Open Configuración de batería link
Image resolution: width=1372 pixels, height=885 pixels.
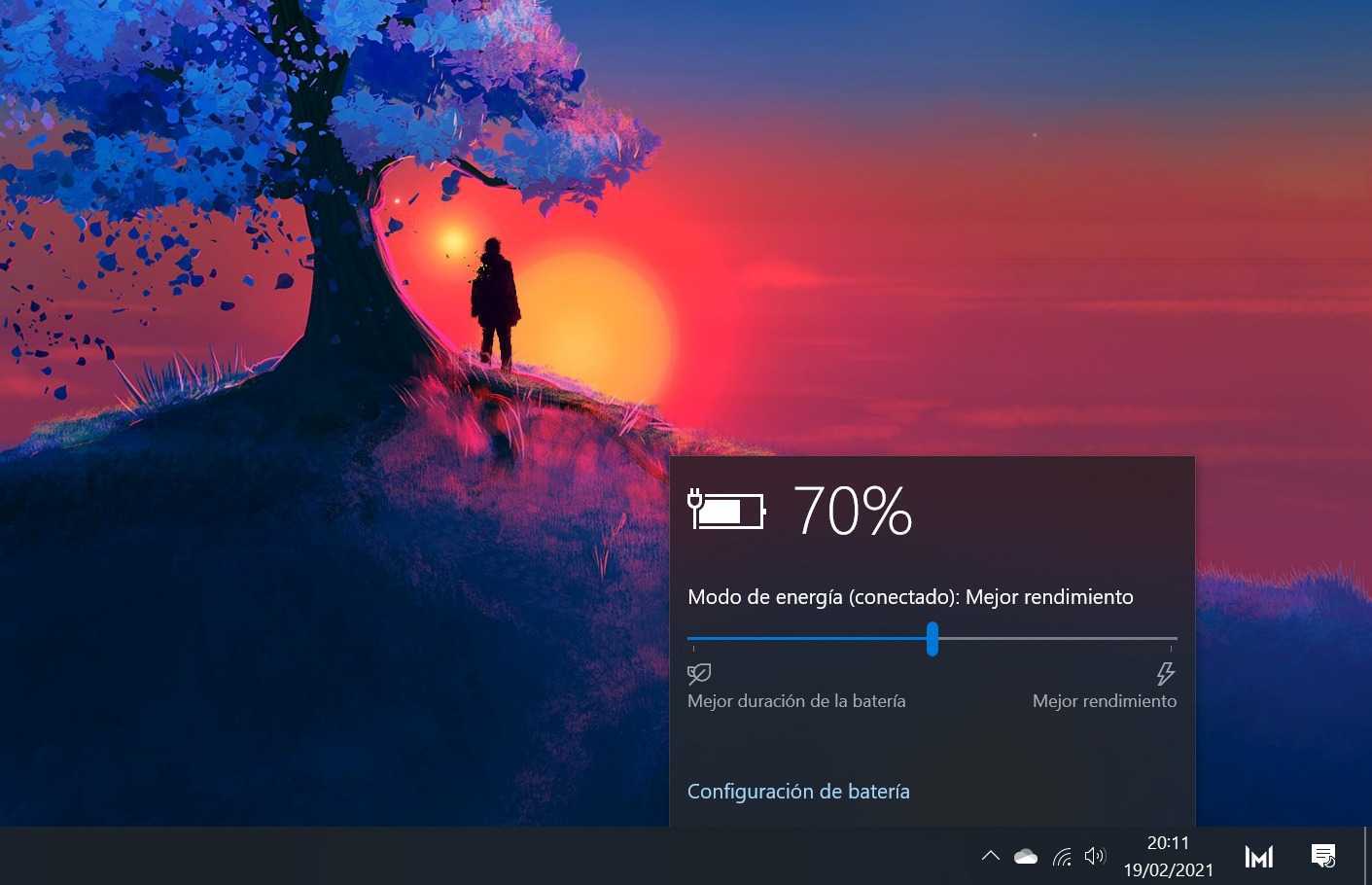tap(798, 792)
